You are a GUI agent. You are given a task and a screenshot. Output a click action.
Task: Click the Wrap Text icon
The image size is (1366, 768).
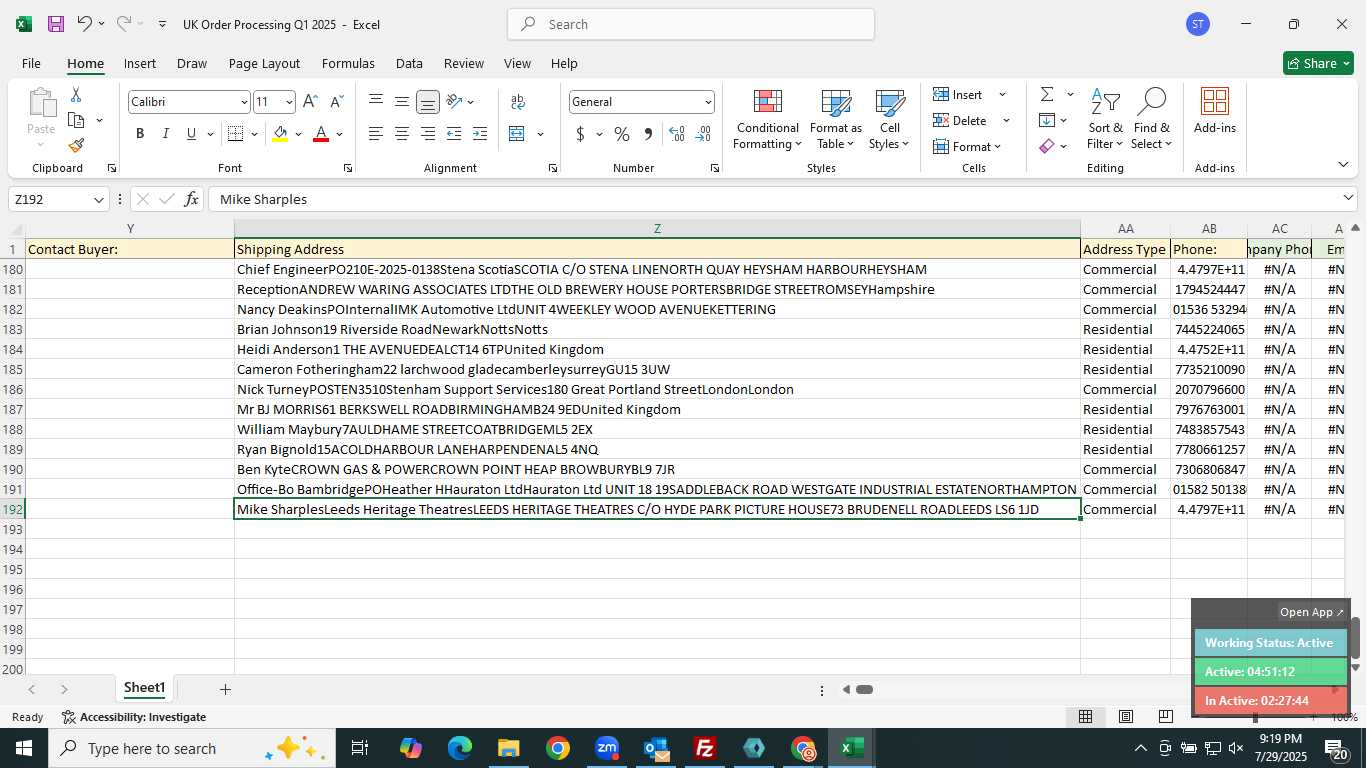[518, 102]
